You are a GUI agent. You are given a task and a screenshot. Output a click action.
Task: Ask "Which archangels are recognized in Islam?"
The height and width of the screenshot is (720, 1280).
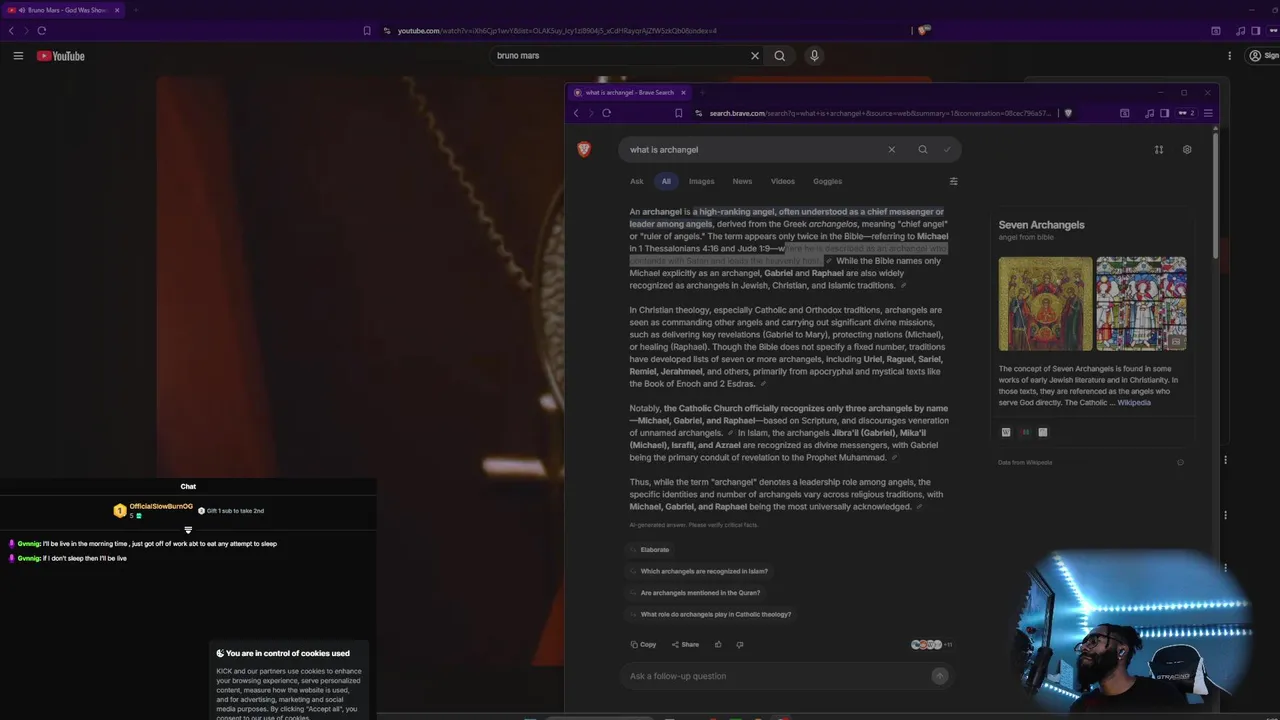699,571
